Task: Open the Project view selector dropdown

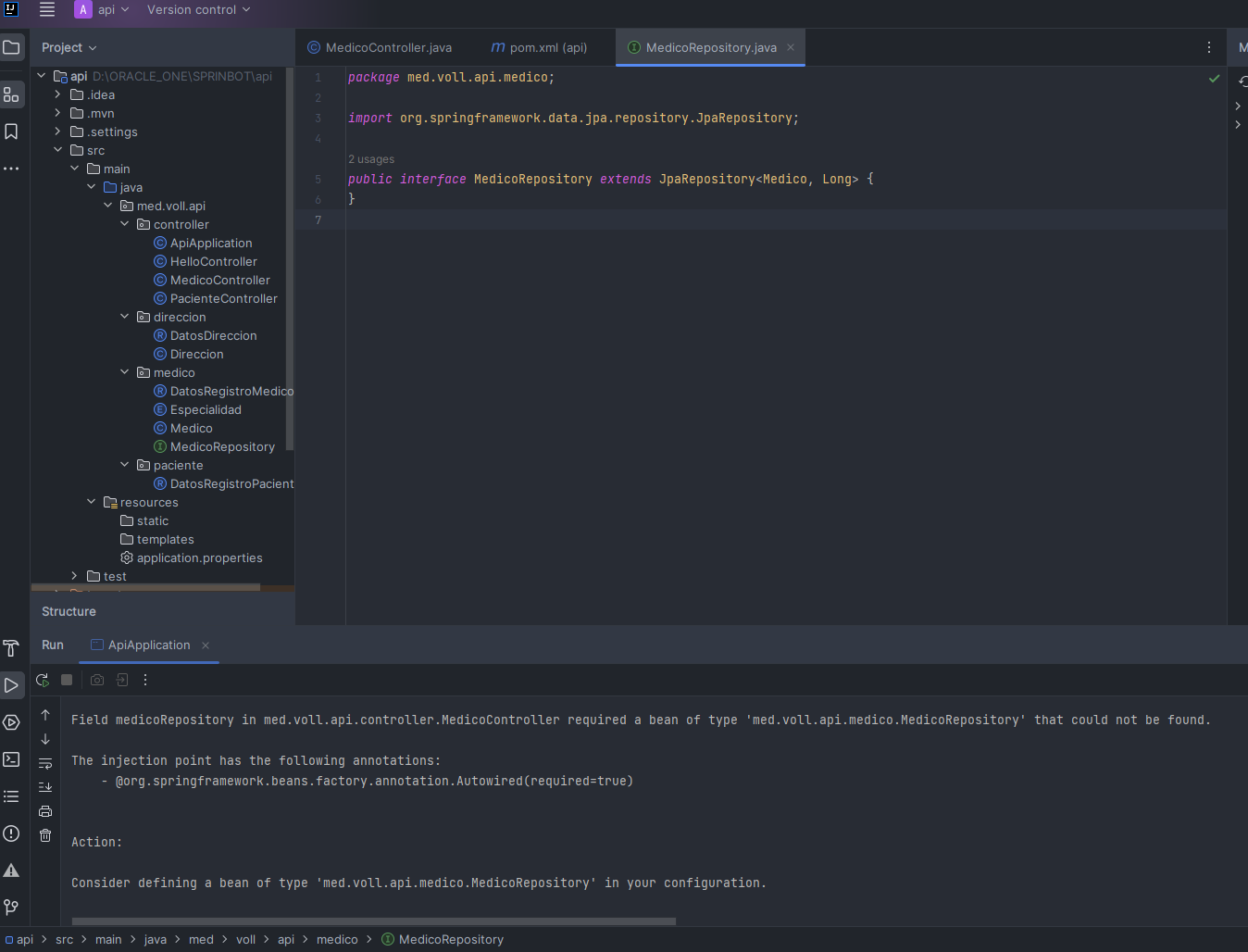Action: (x=69, y=47)
